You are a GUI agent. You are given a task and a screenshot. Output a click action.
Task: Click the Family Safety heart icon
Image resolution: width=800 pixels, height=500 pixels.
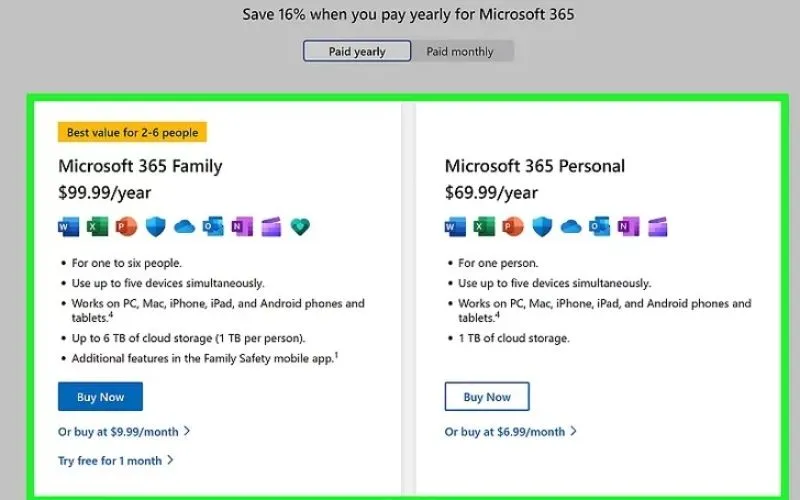(x=300, y=227)
